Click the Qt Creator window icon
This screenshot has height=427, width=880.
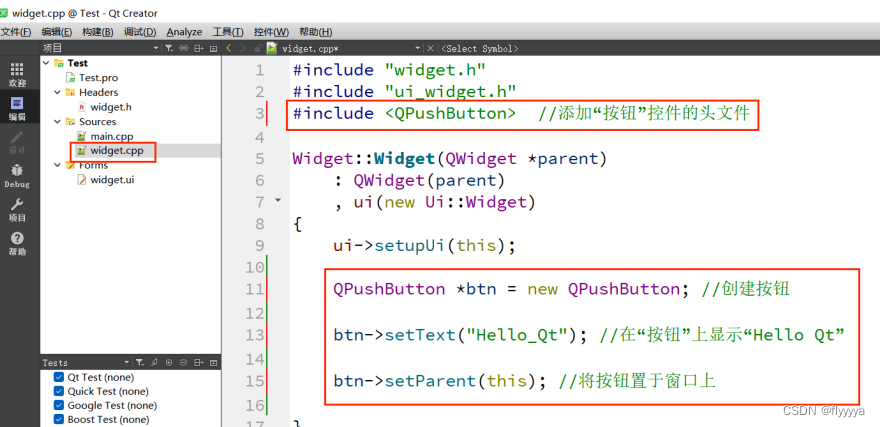click(4, 13)
